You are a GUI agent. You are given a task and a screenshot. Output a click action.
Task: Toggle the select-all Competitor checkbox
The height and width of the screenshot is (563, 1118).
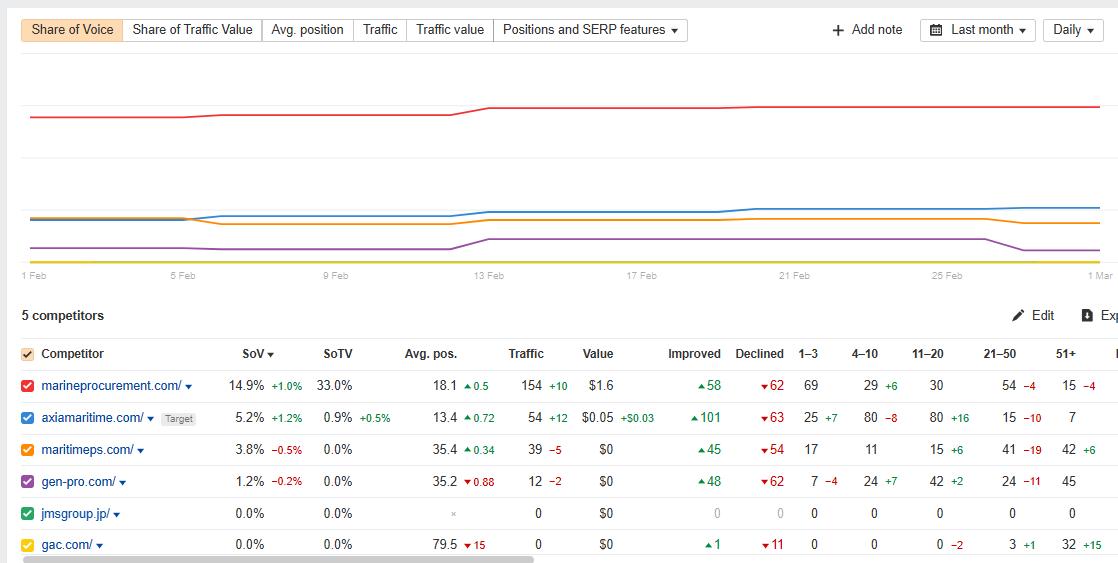tap(28, 354)
